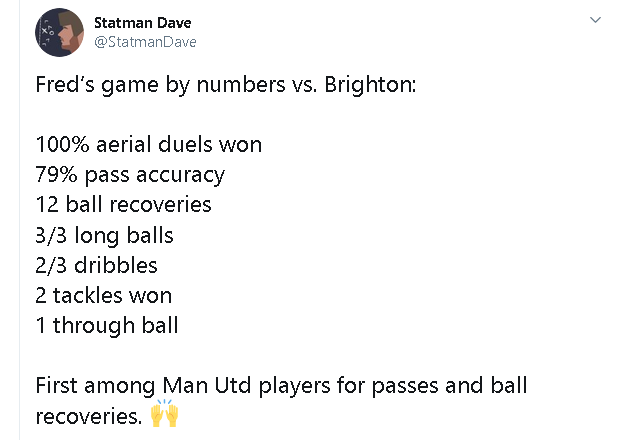The width and height of the screenshot is (618, 440).
Task: Visit the @StatmanDave handle link
Action: click(145, 42)
